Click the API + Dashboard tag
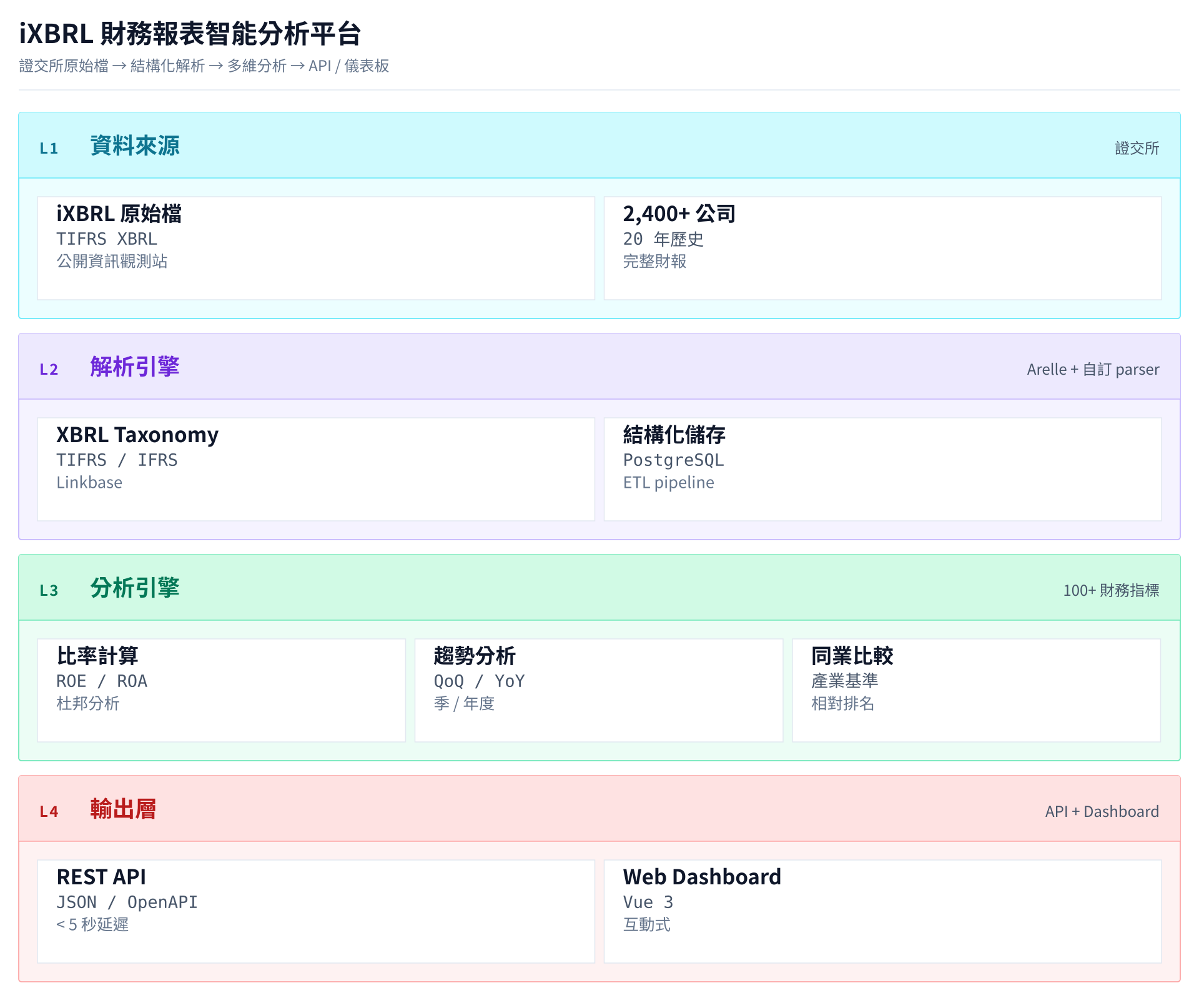 [x=1102, y=811]
